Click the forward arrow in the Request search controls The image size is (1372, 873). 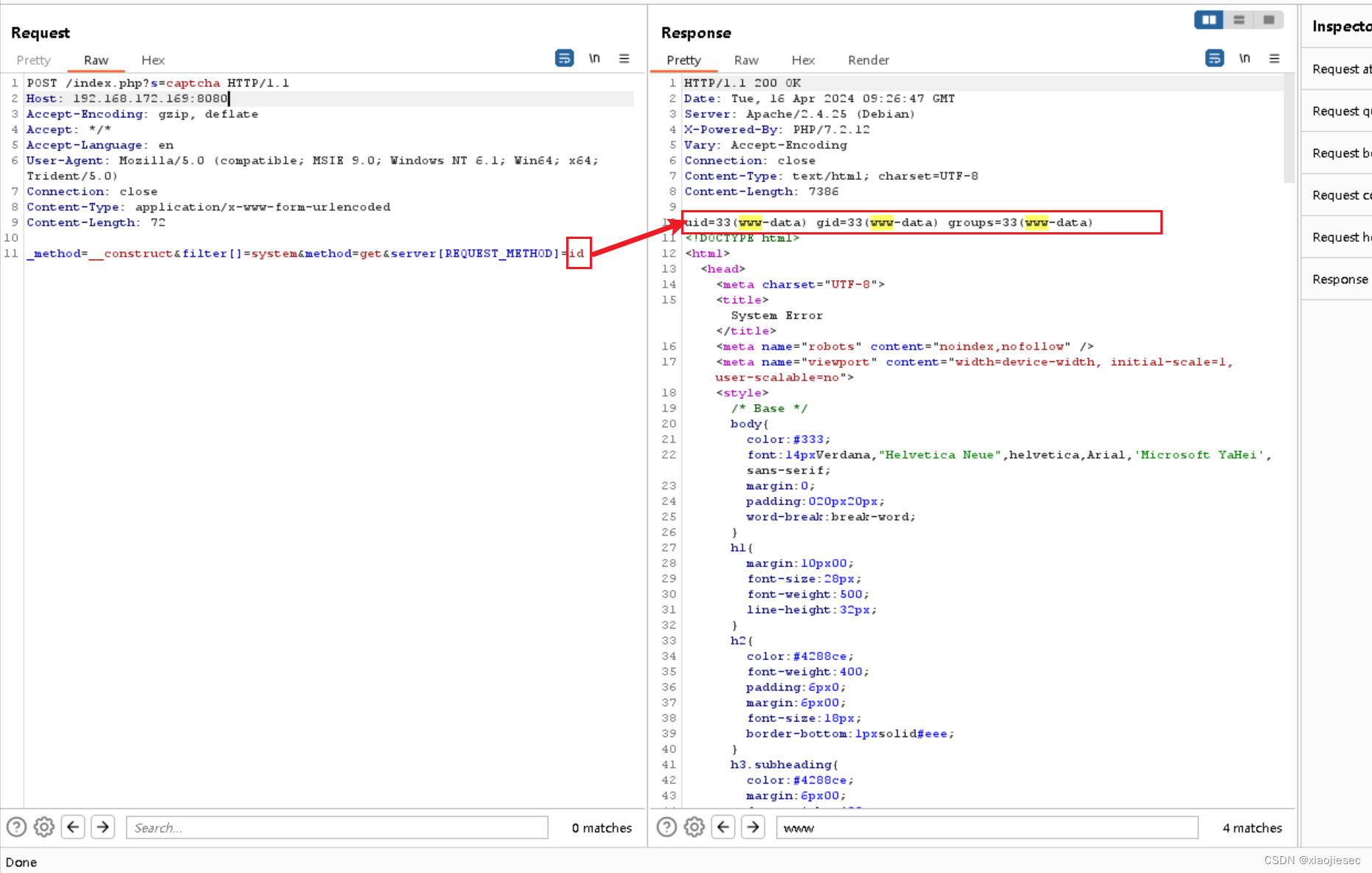coord(102,827)
